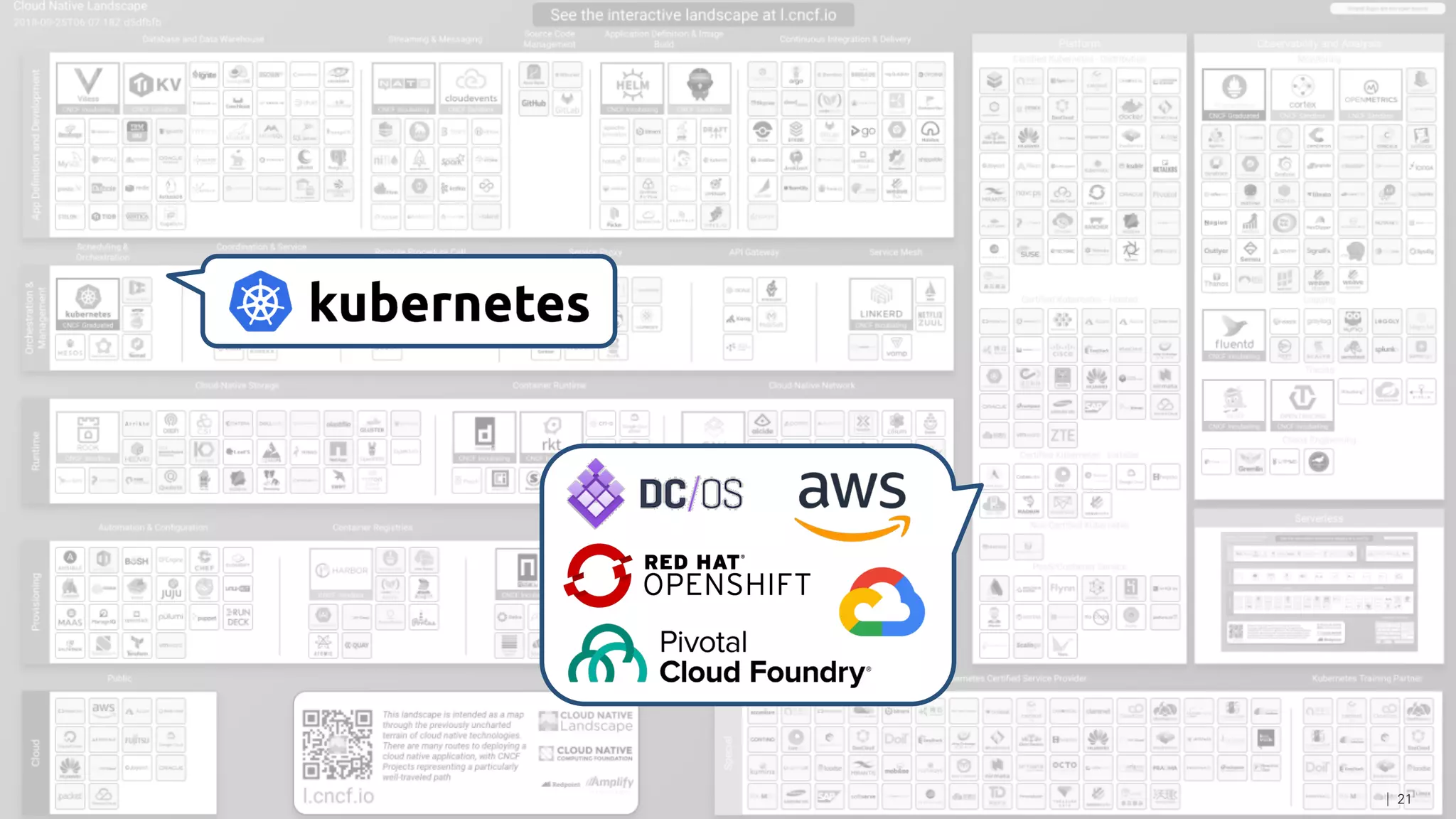Click the cloudevents logo tile
This screenshot has height=819, width=1456.
pos(471,88)
